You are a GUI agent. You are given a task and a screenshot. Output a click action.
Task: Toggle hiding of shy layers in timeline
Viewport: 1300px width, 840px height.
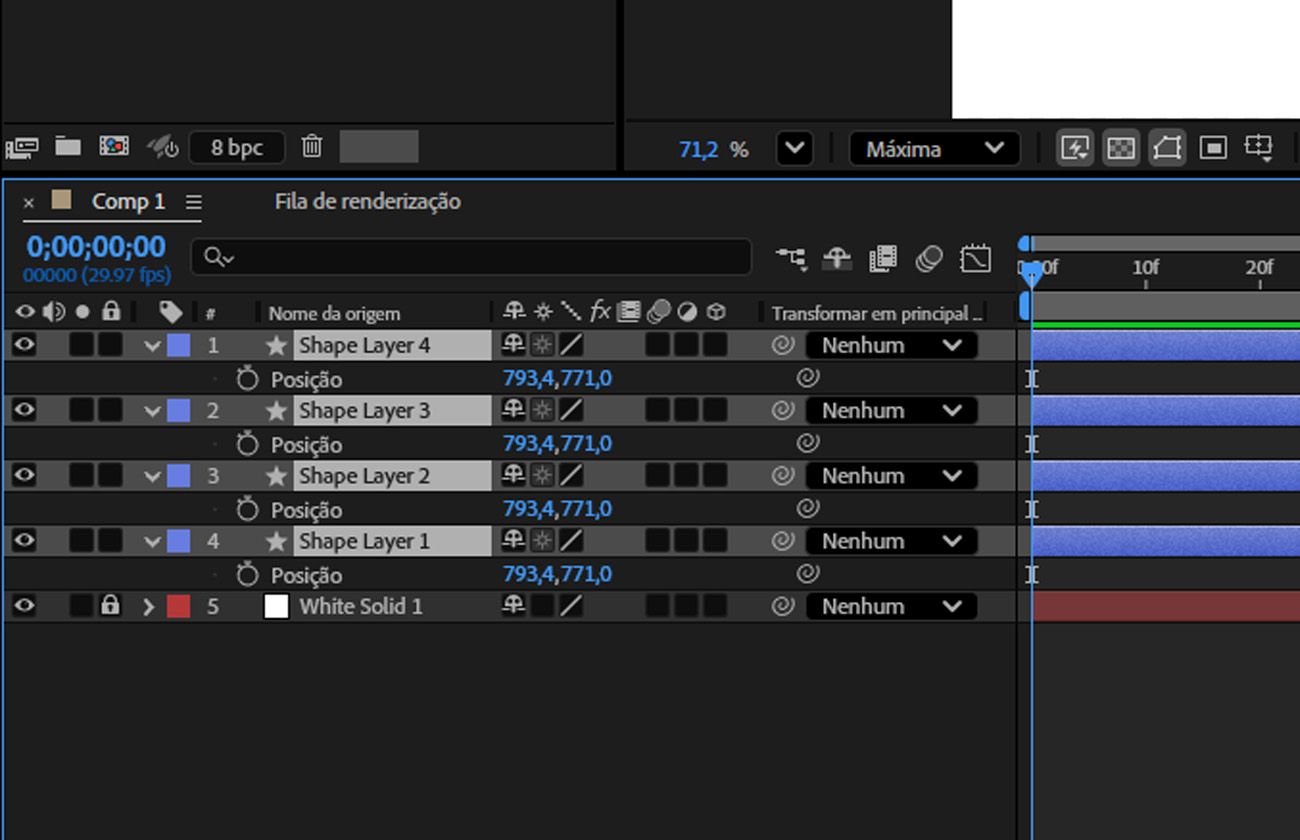coord(837,259)
